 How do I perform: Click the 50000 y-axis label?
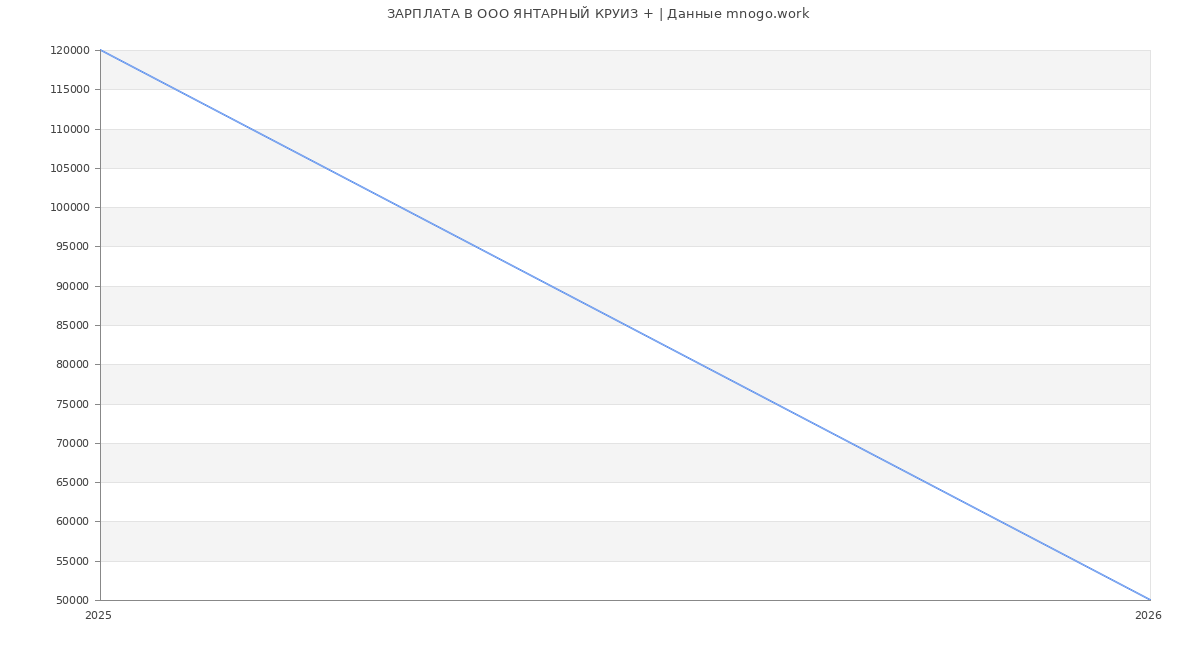click(72, 601)
